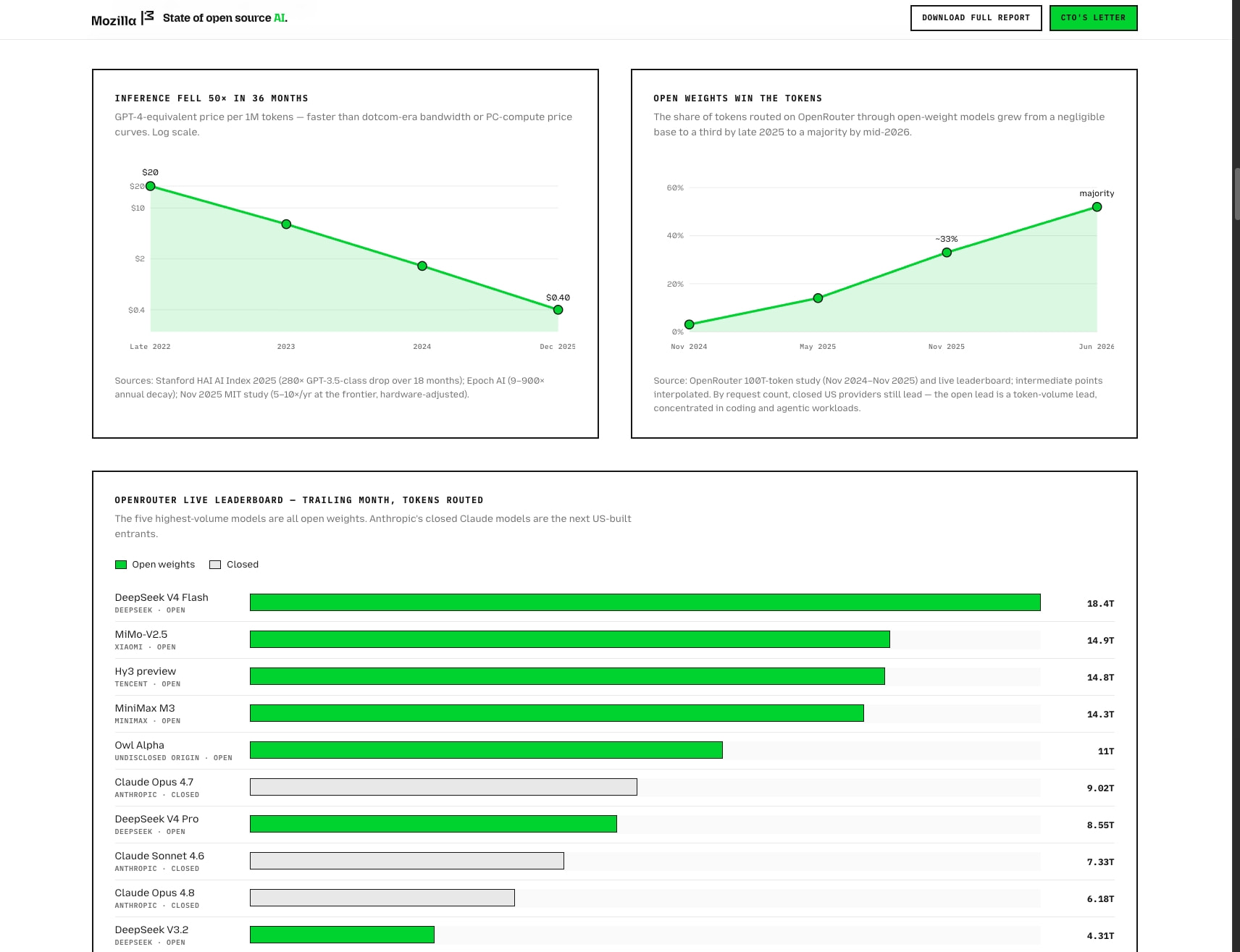Click the MiniMax M3 green bar
Viewport: 1240px width, 952px height.
(557, 713)
